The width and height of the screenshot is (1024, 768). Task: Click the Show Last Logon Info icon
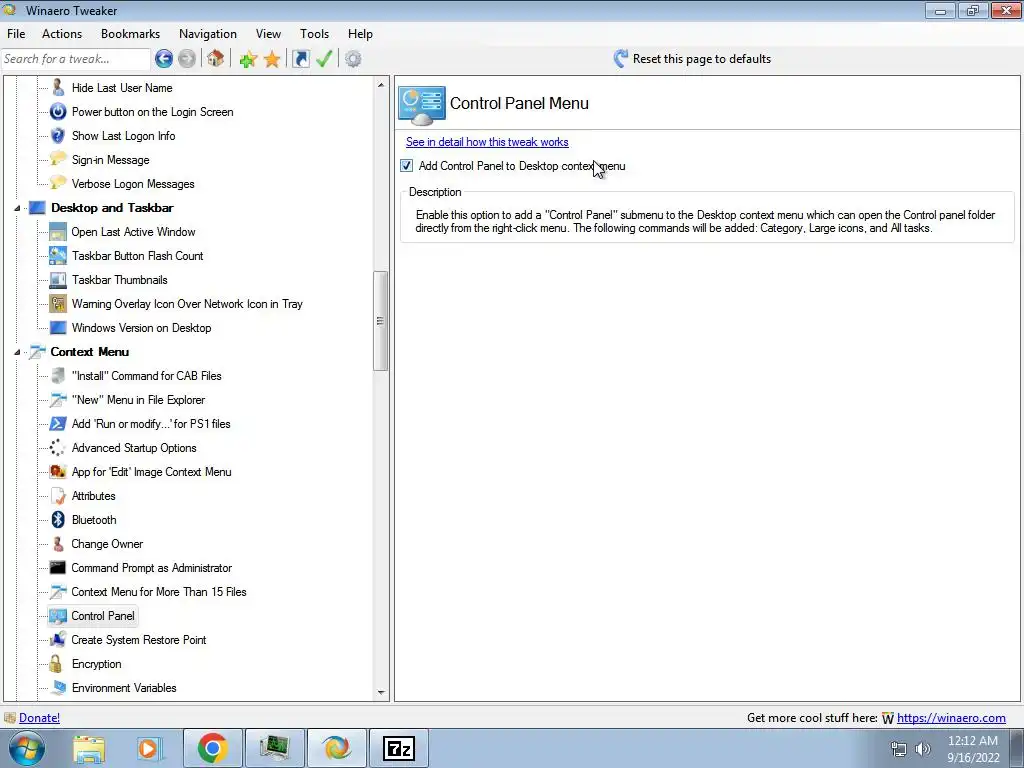[x=58, y=136]
